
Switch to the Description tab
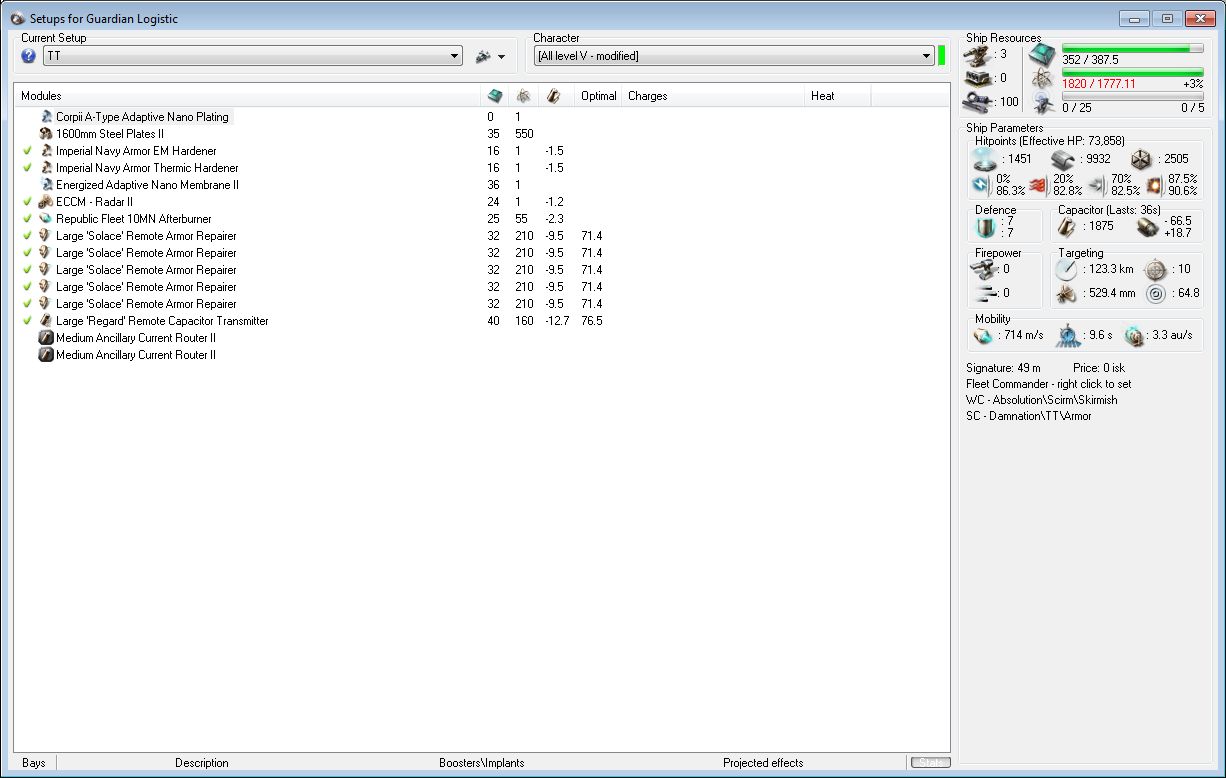[202, 763]
